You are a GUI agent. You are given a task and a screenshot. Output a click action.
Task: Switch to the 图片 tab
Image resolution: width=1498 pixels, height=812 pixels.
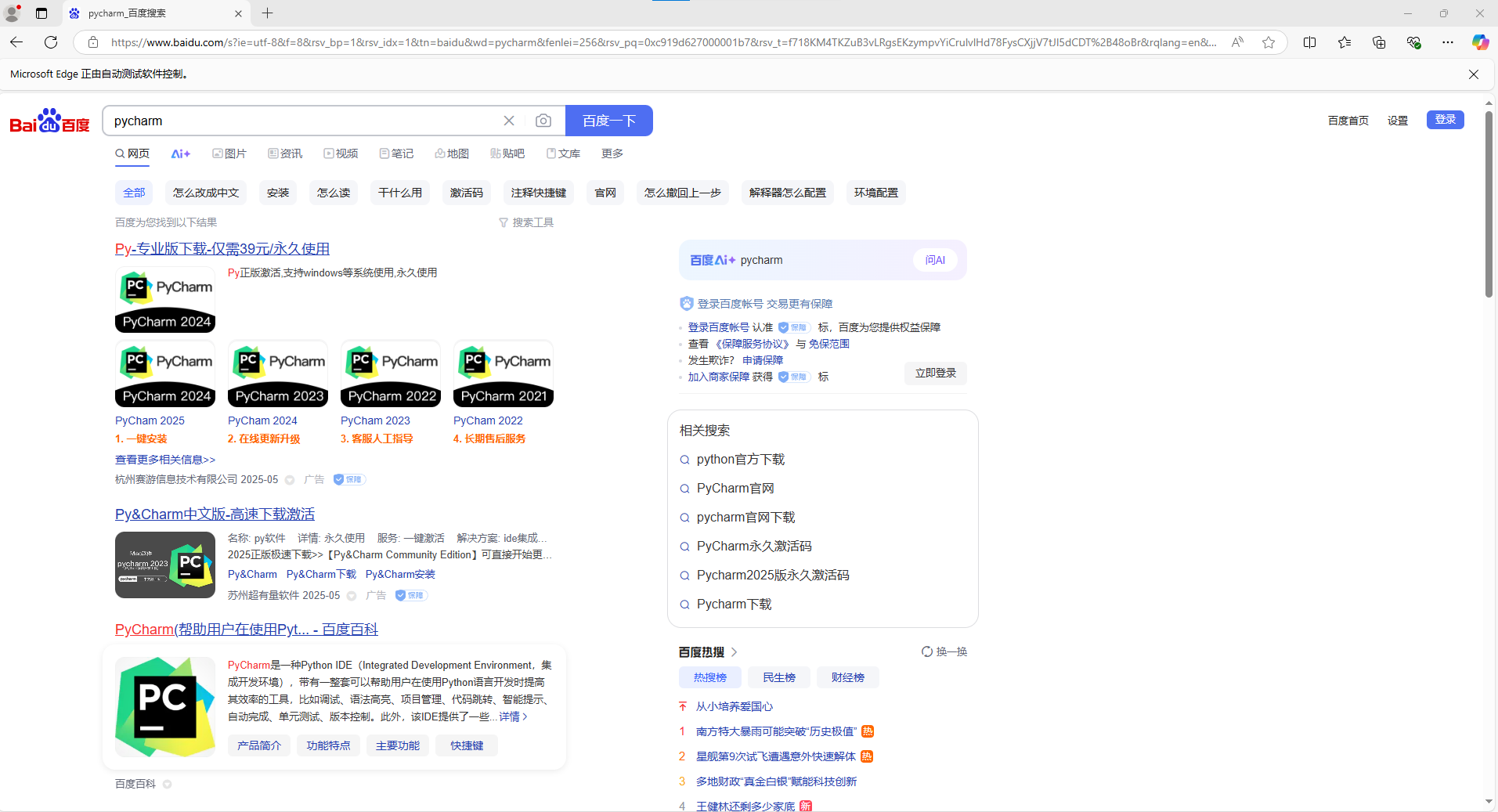coord(229,154)
